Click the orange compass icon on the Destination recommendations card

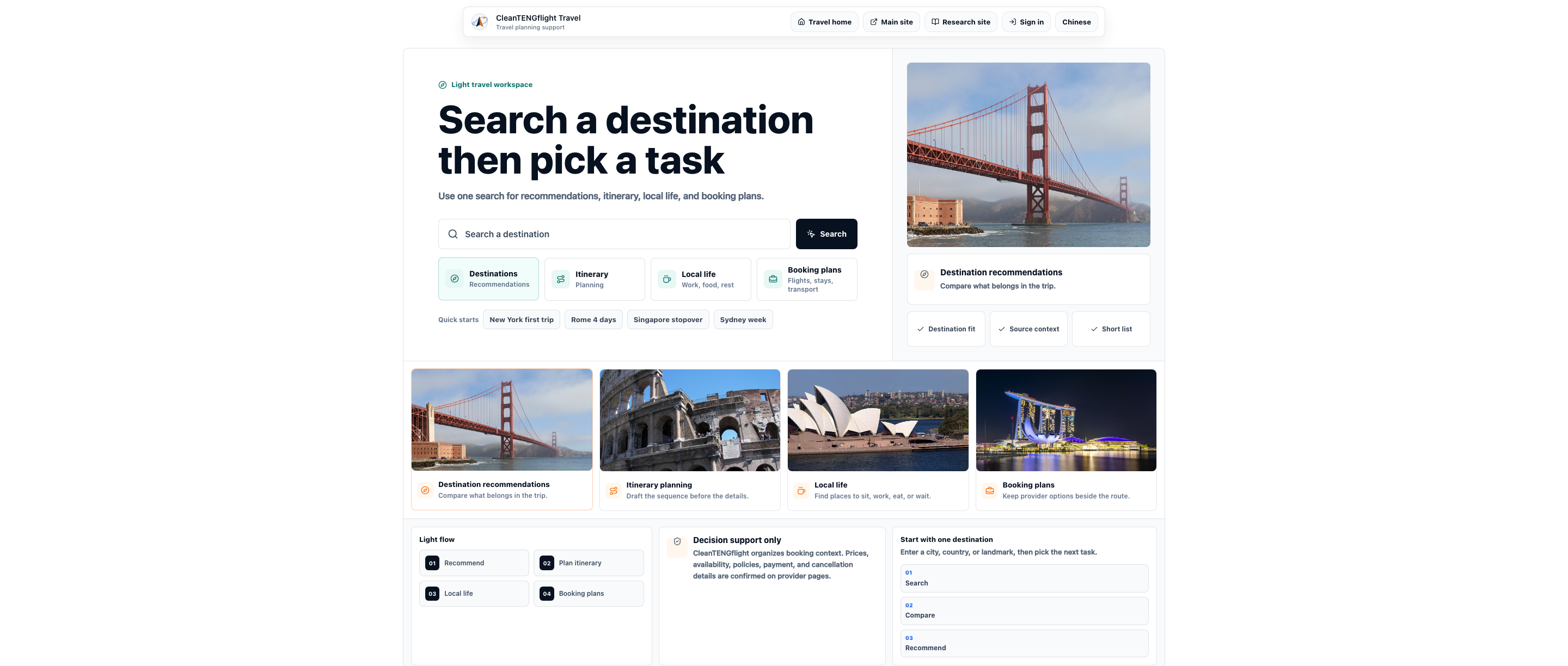click(425, 490)
